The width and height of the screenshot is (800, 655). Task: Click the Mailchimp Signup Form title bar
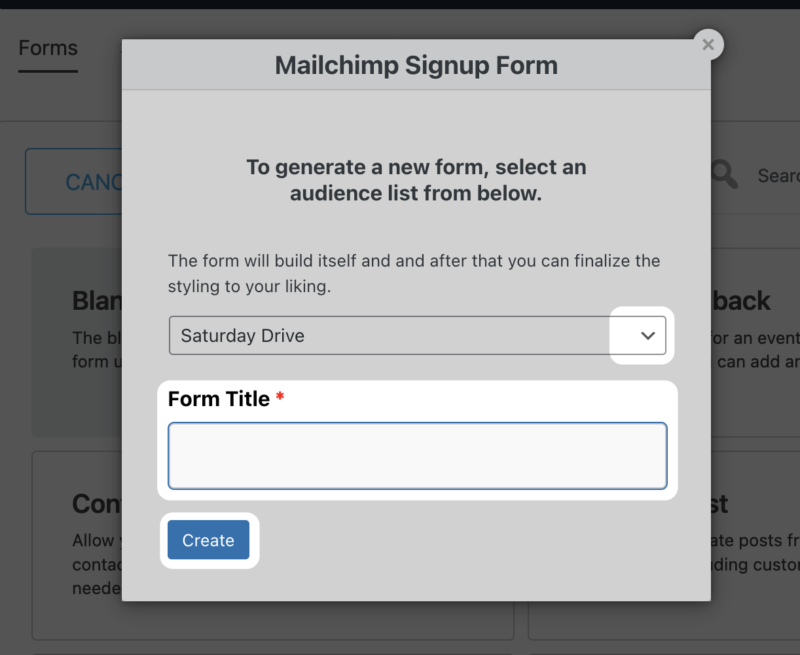415,65
